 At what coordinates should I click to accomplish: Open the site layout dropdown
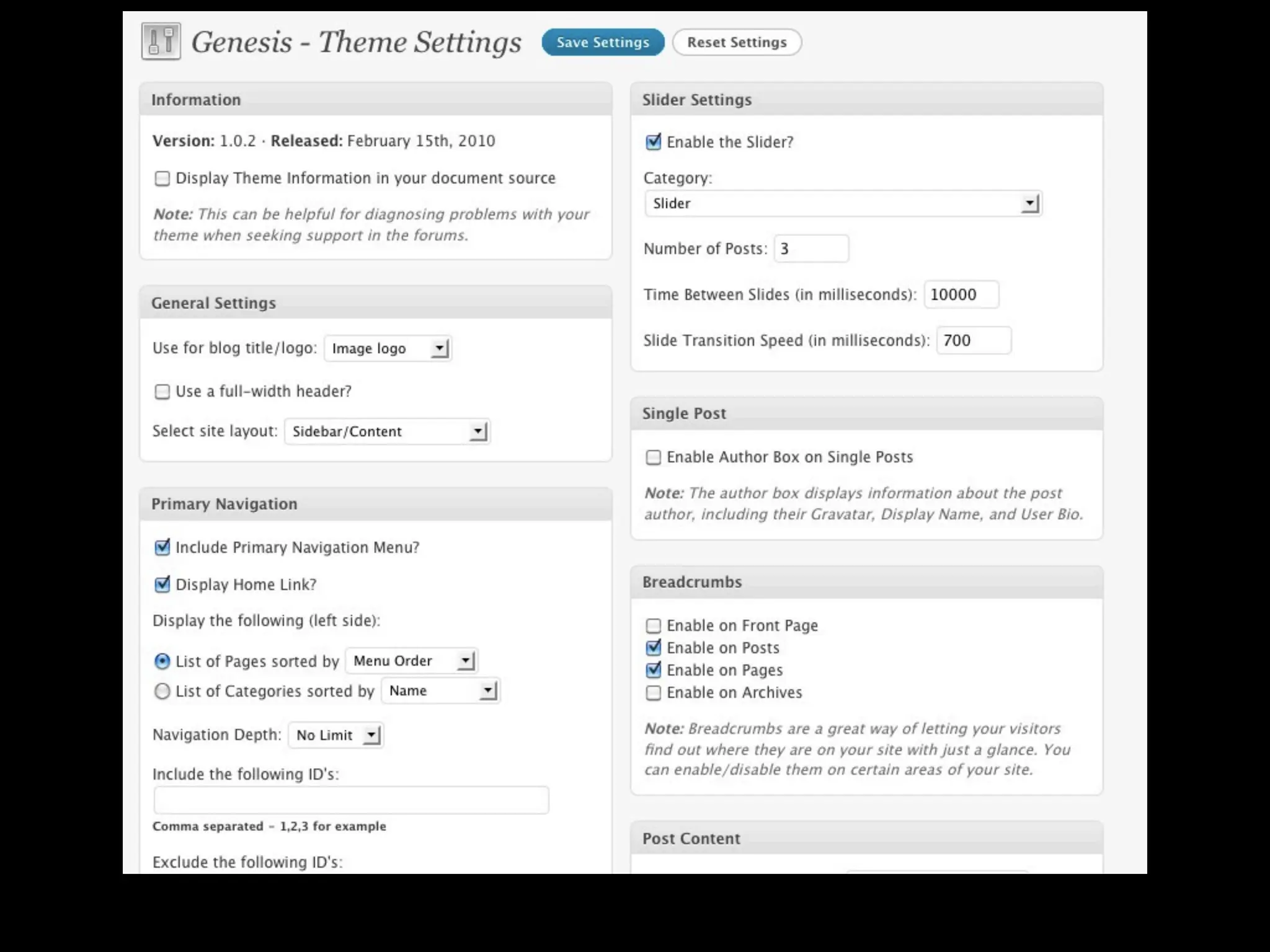click(x=387, y=431)
